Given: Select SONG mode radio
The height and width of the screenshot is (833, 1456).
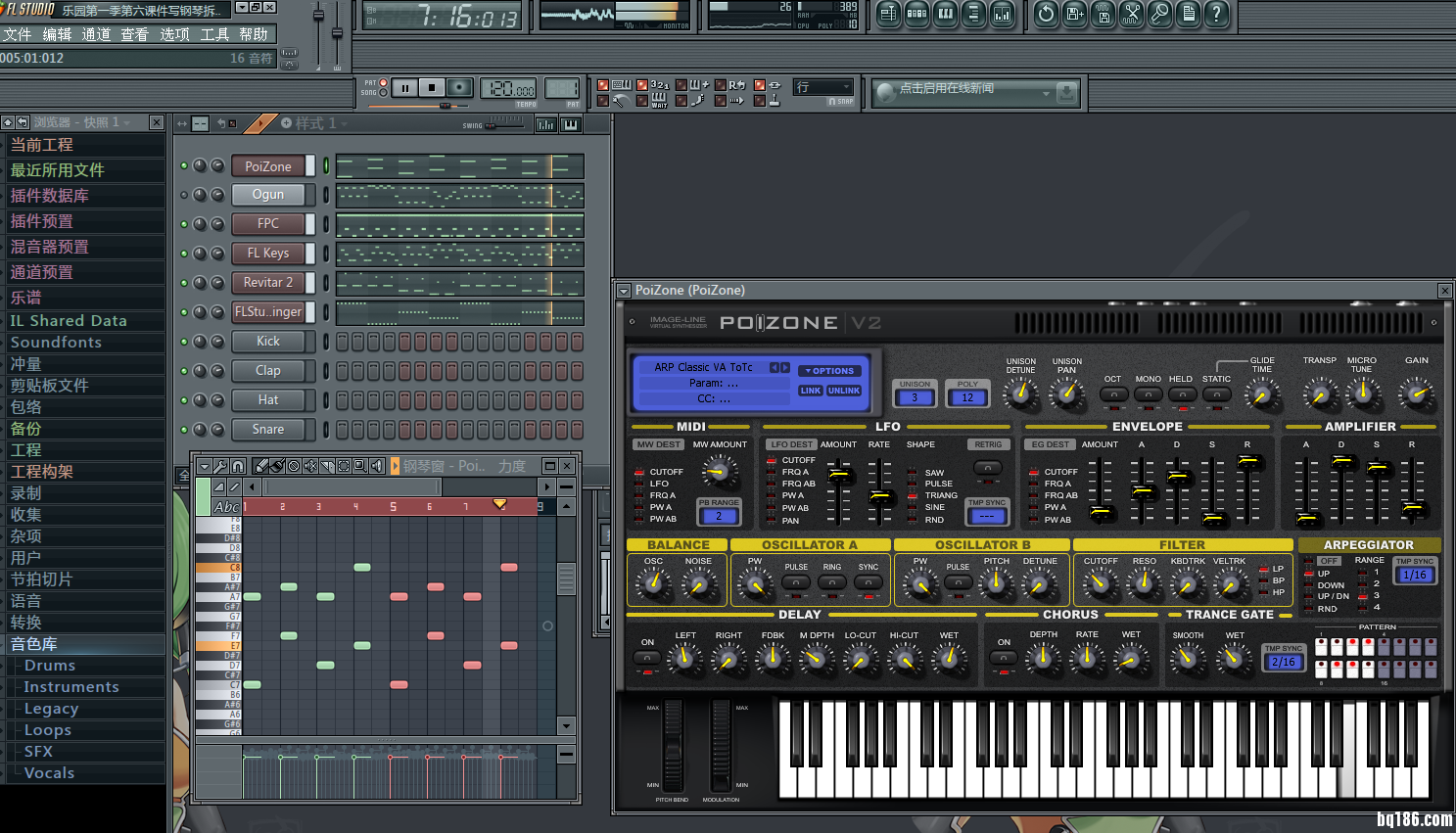Looking at the screenshot, I should click(x=384, y=93).
